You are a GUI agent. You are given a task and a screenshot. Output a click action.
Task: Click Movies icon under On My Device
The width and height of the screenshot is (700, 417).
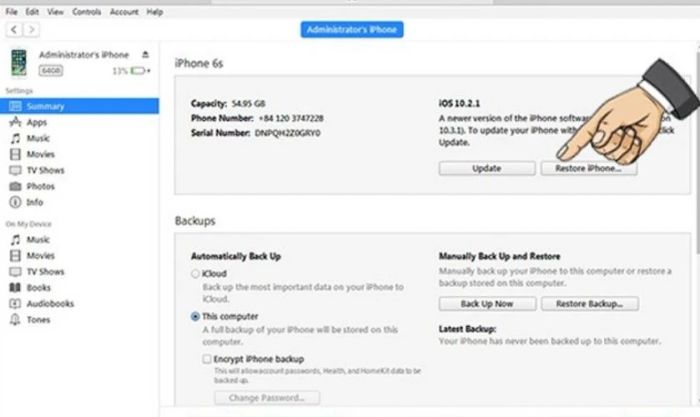15,255
